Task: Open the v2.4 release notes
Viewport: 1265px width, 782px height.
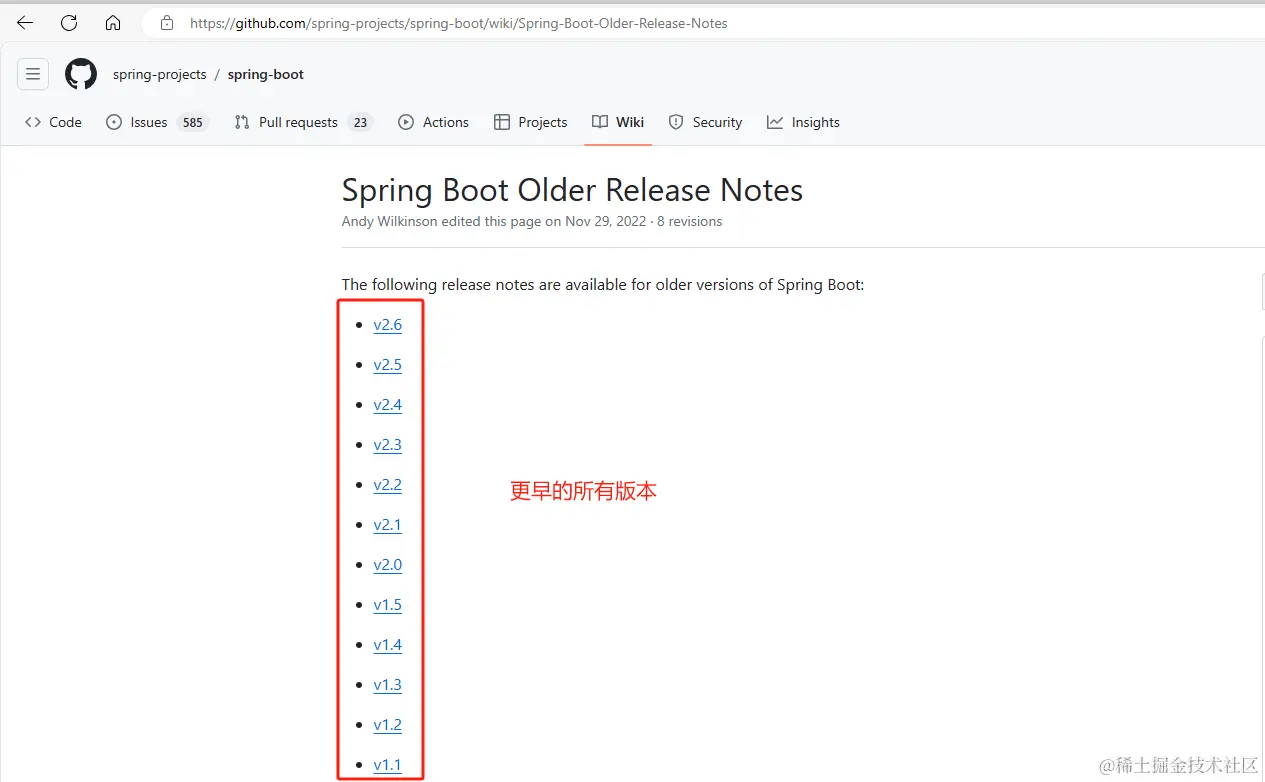Action: point(388,405)
